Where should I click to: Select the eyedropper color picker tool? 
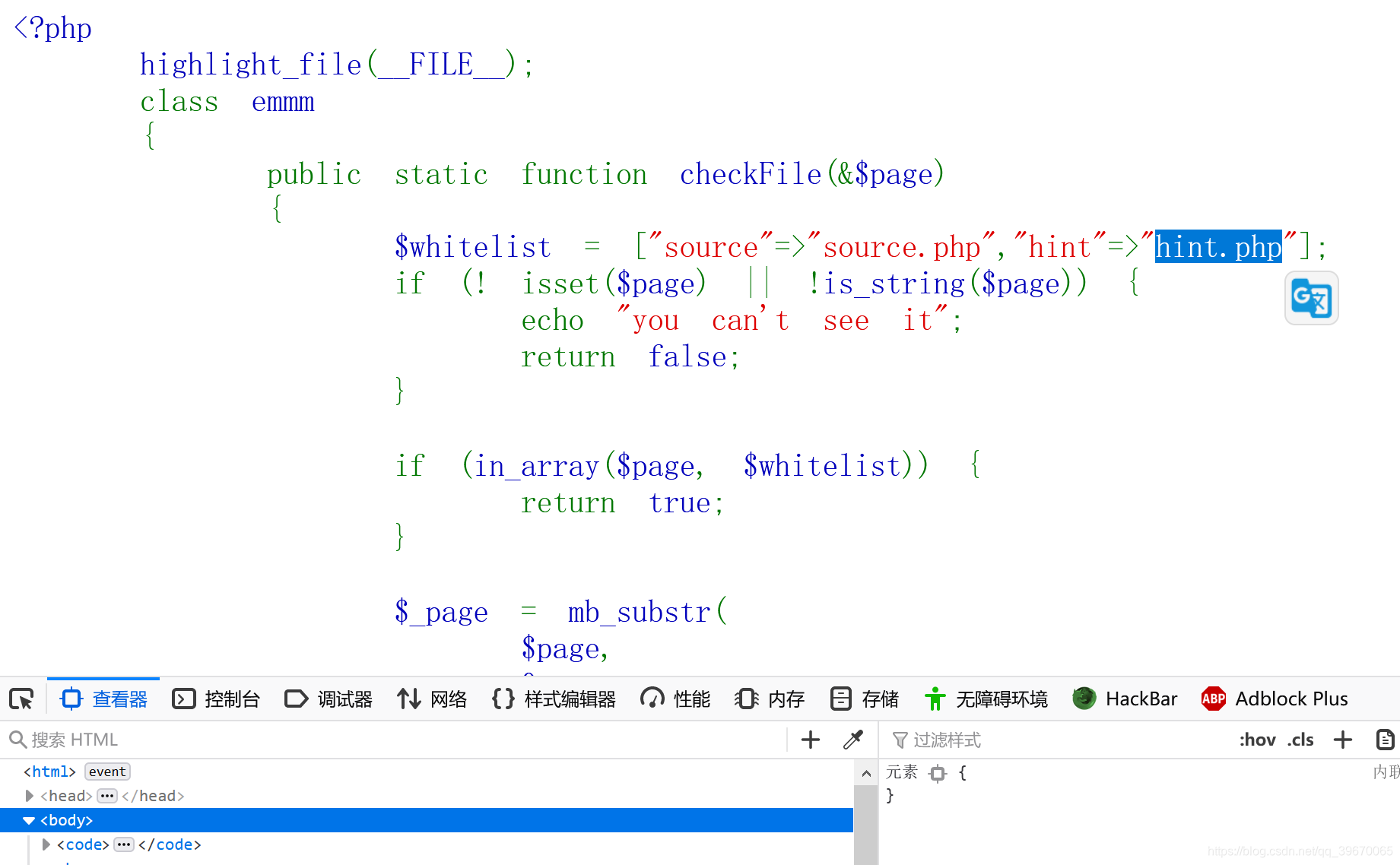click(x=853, y=740)
